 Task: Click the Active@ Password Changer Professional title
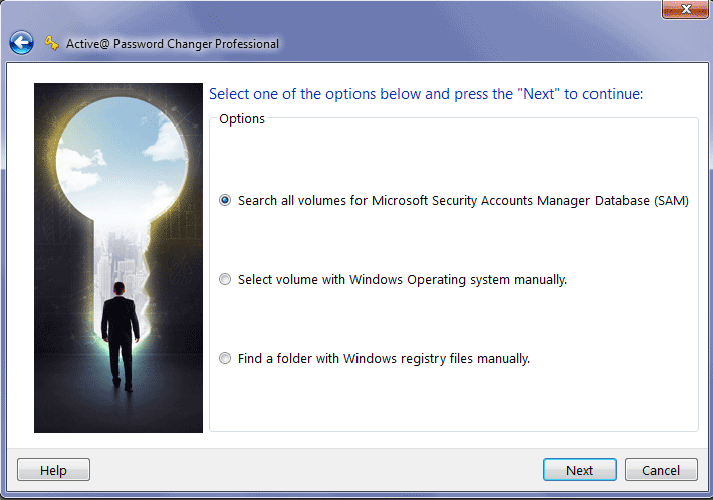tap(172, 44)
